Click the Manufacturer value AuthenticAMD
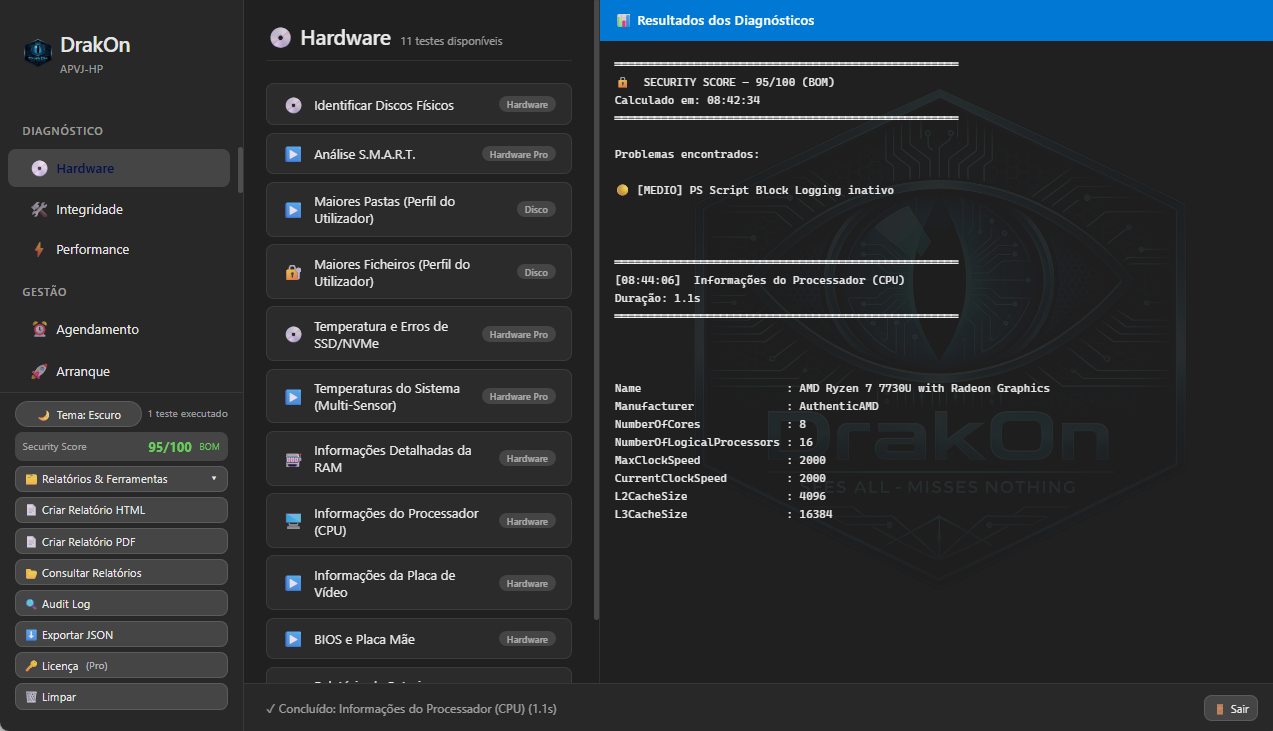 tap(839, 406)
